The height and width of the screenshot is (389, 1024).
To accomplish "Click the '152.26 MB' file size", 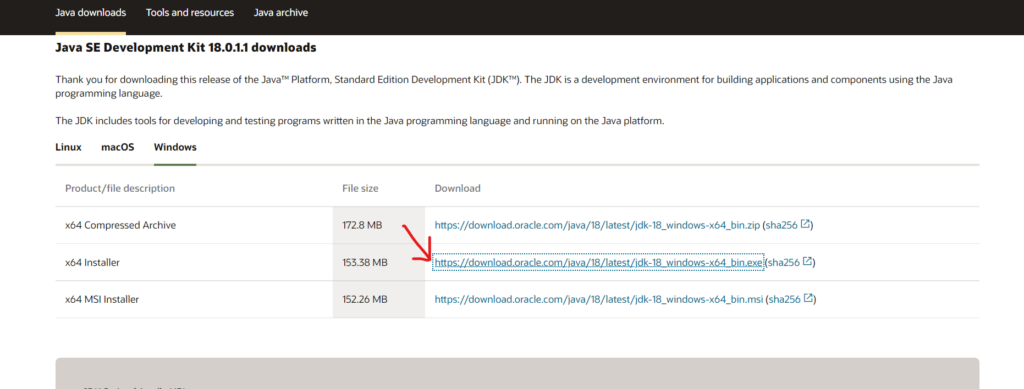I will (x=365, y=300).
